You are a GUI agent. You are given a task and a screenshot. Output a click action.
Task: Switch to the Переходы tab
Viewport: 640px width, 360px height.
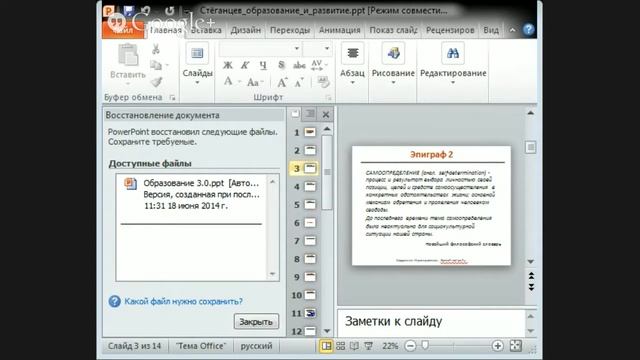tap(290, 30)
